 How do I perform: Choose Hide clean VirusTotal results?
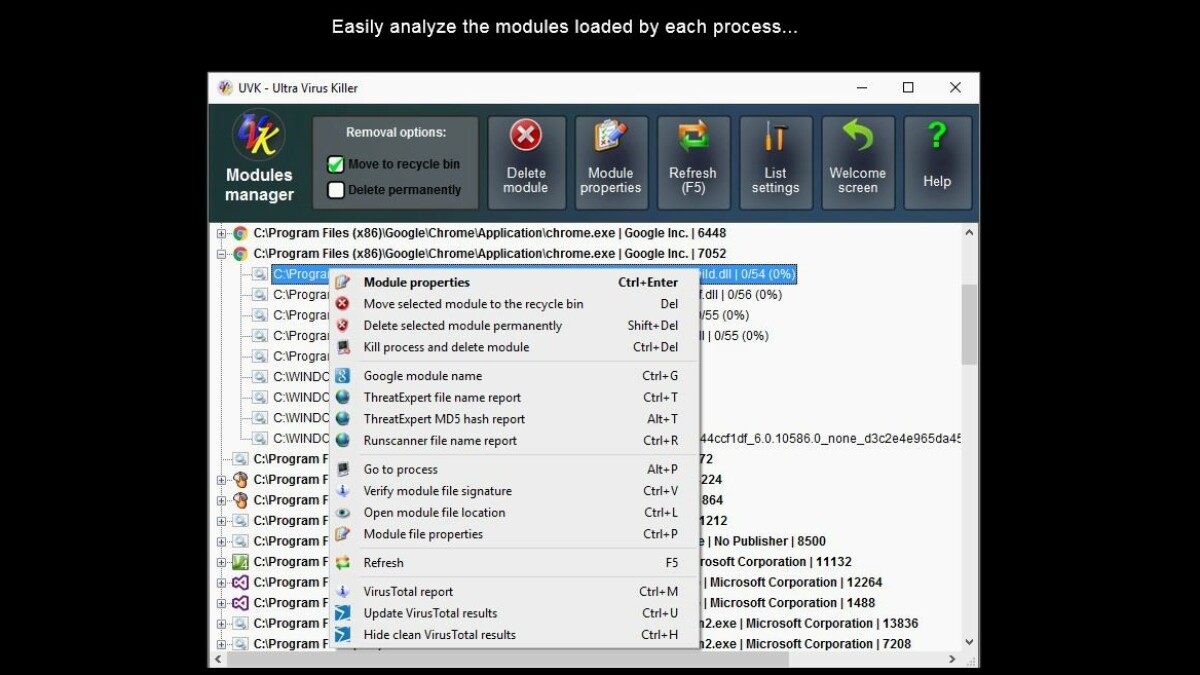pyautogui.click(x=439, y=635)
